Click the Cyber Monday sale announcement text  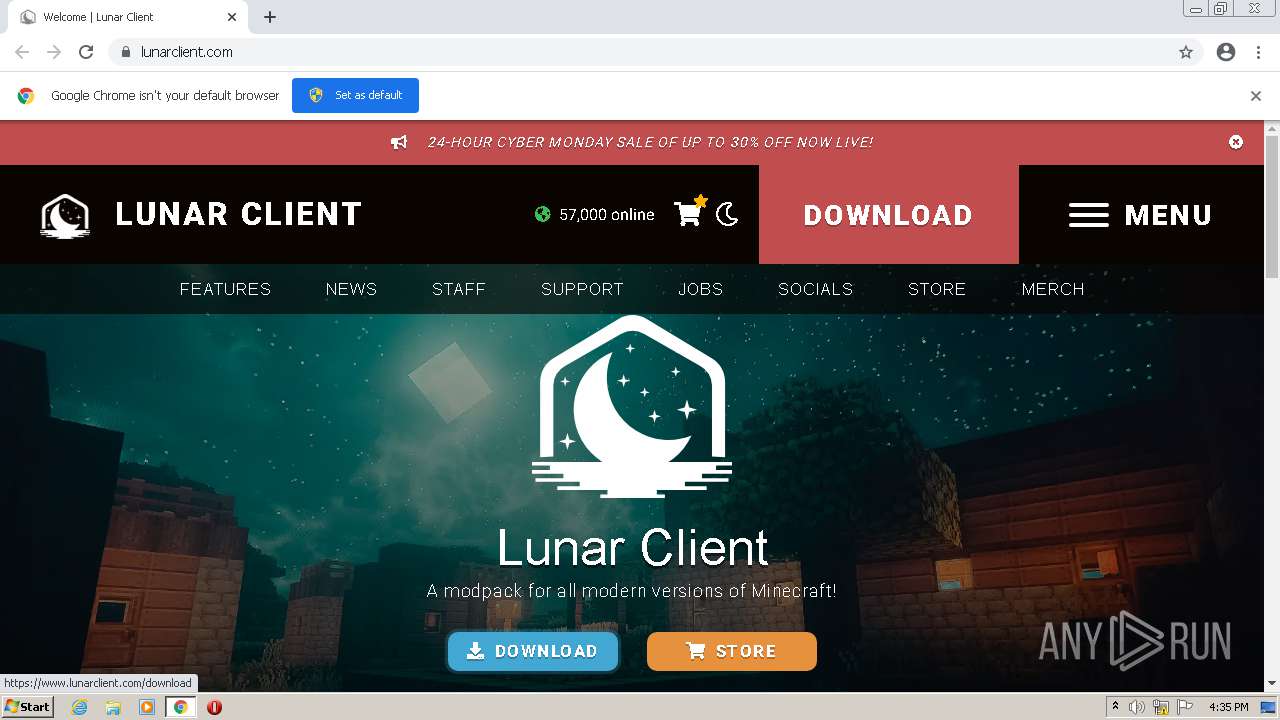tap(650, 143)
